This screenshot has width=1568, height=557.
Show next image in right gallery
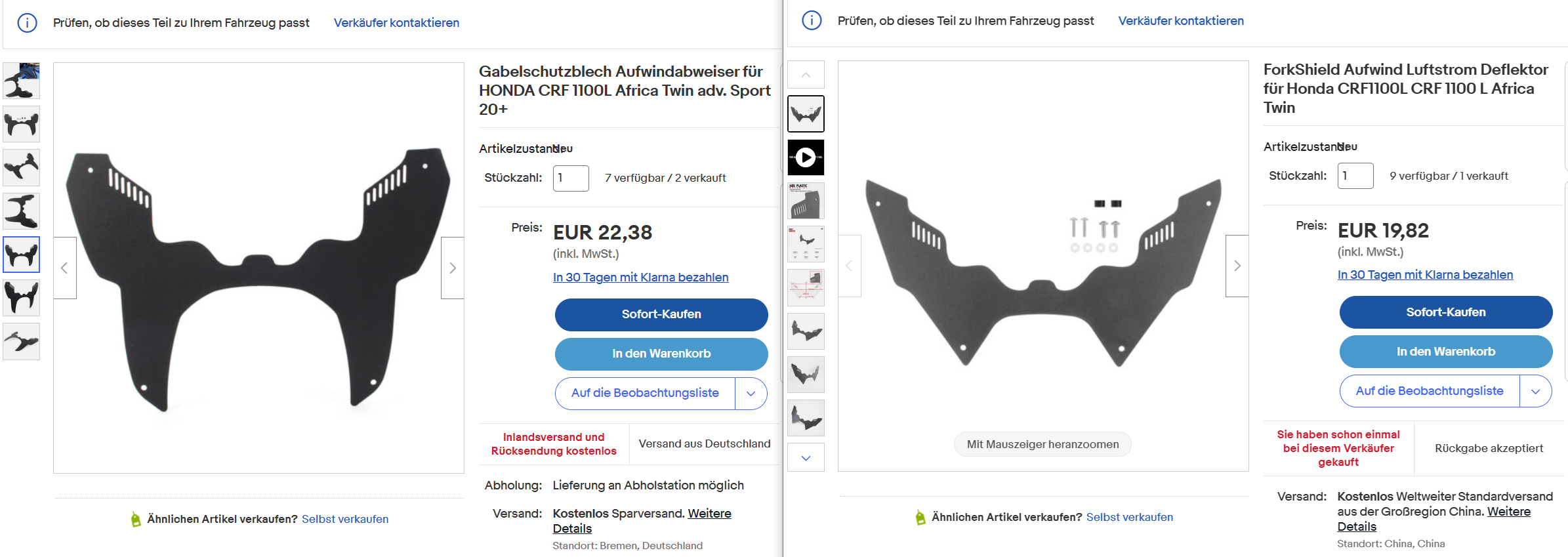tap(1237, 266)
